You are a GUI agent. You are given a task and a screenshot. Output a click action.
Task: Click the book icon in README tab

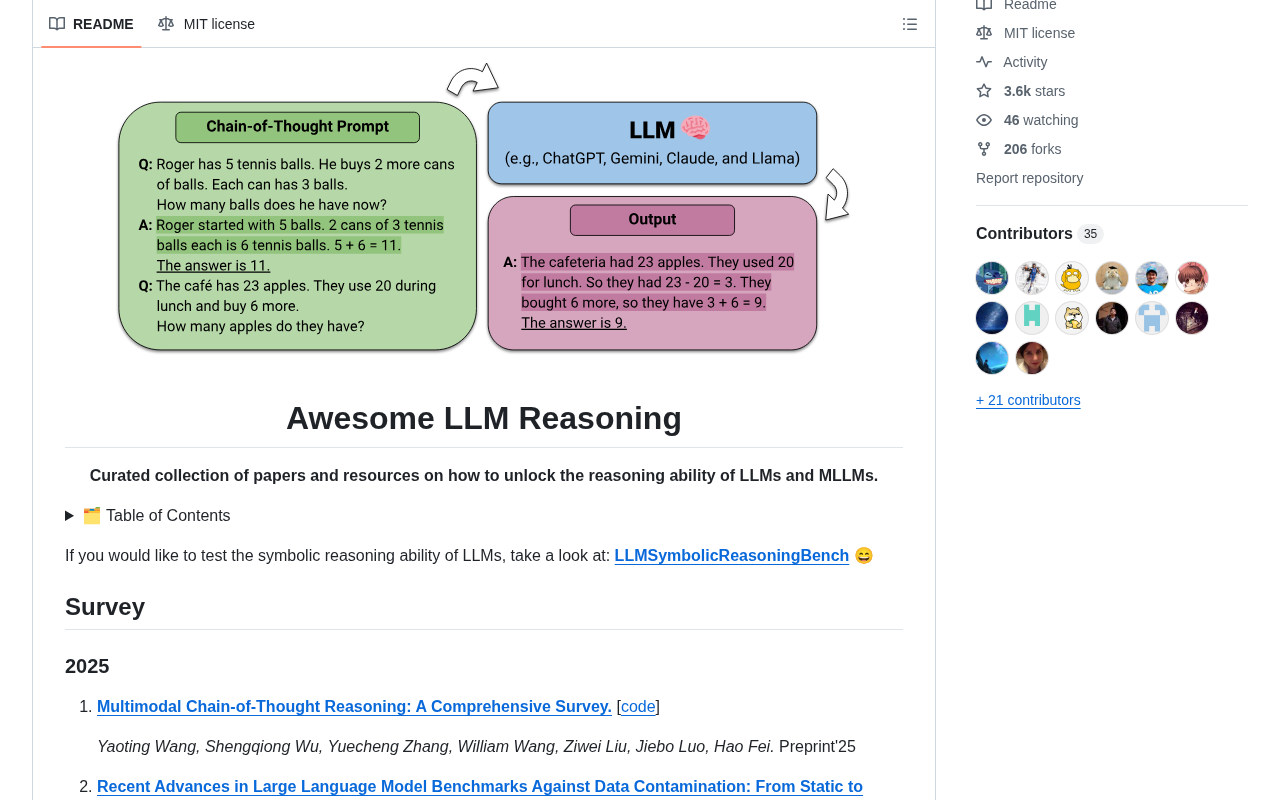[57, 24]
